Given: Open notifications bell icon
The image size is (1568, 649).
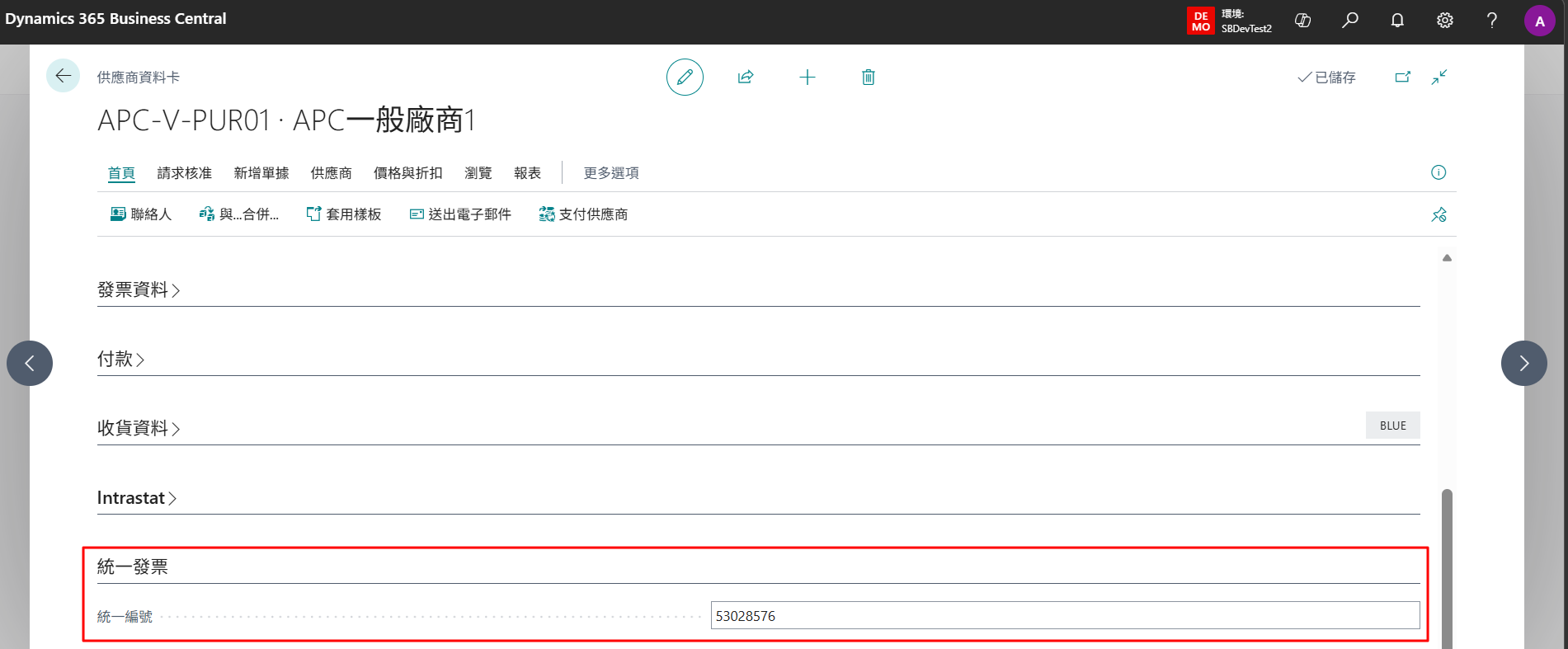Looking at the screenshot, I should click(1397, 21).
